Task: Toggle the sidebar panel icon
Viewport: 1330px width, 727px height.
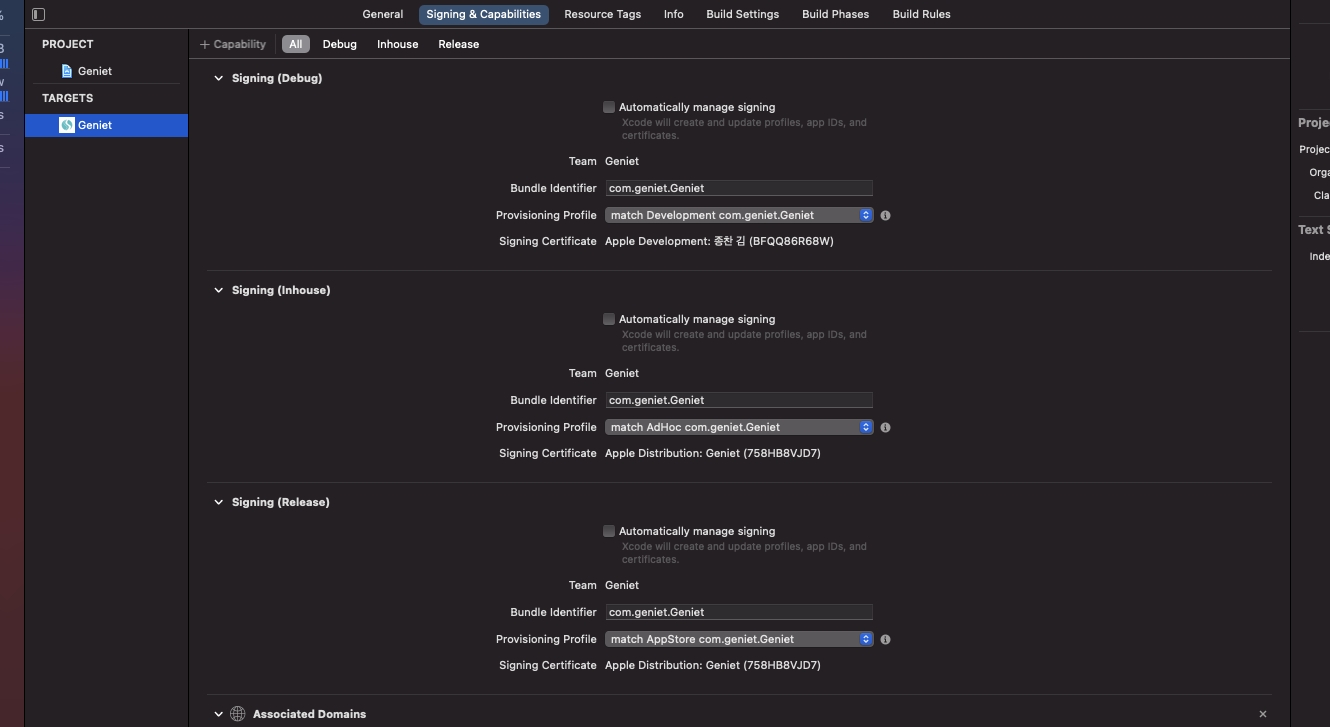Action: (x=38, y=14)
